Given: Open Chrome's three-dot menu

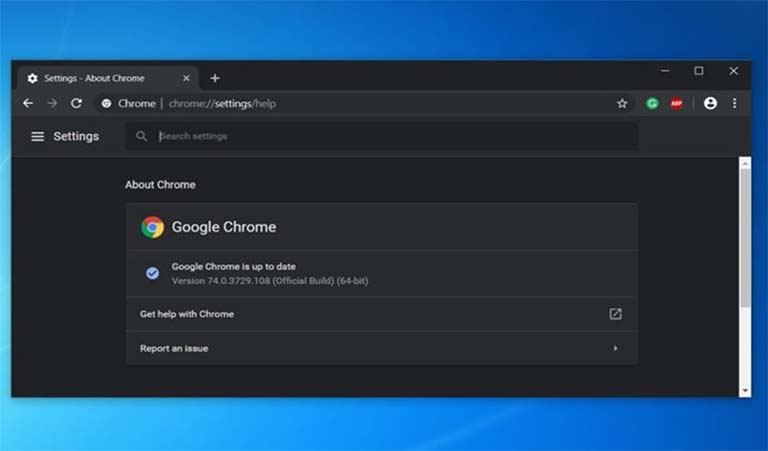Looking at the screenshot, I should point(734,103).
